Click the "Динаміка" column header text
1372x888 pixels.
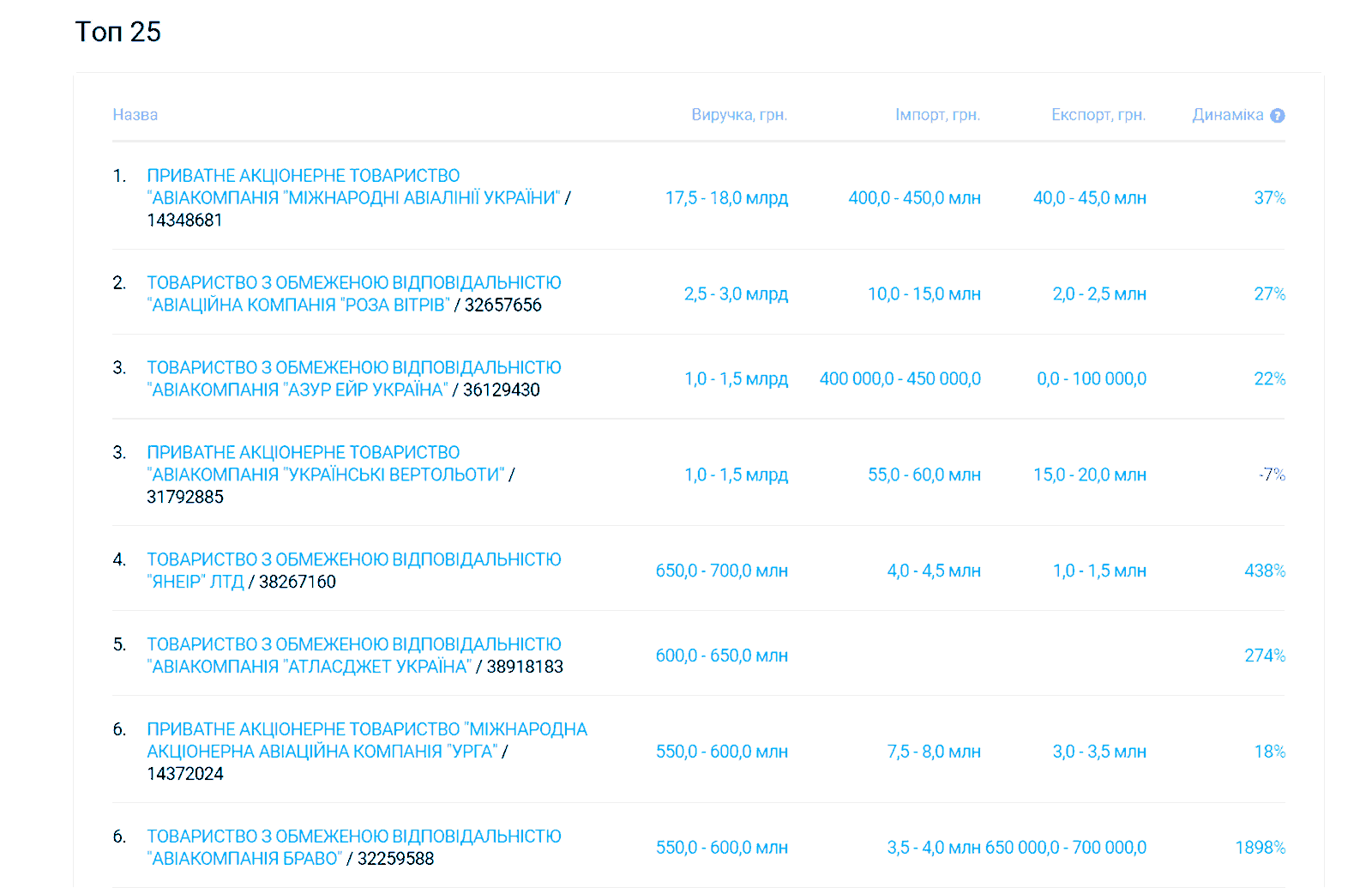click(x=1228, y=115)
